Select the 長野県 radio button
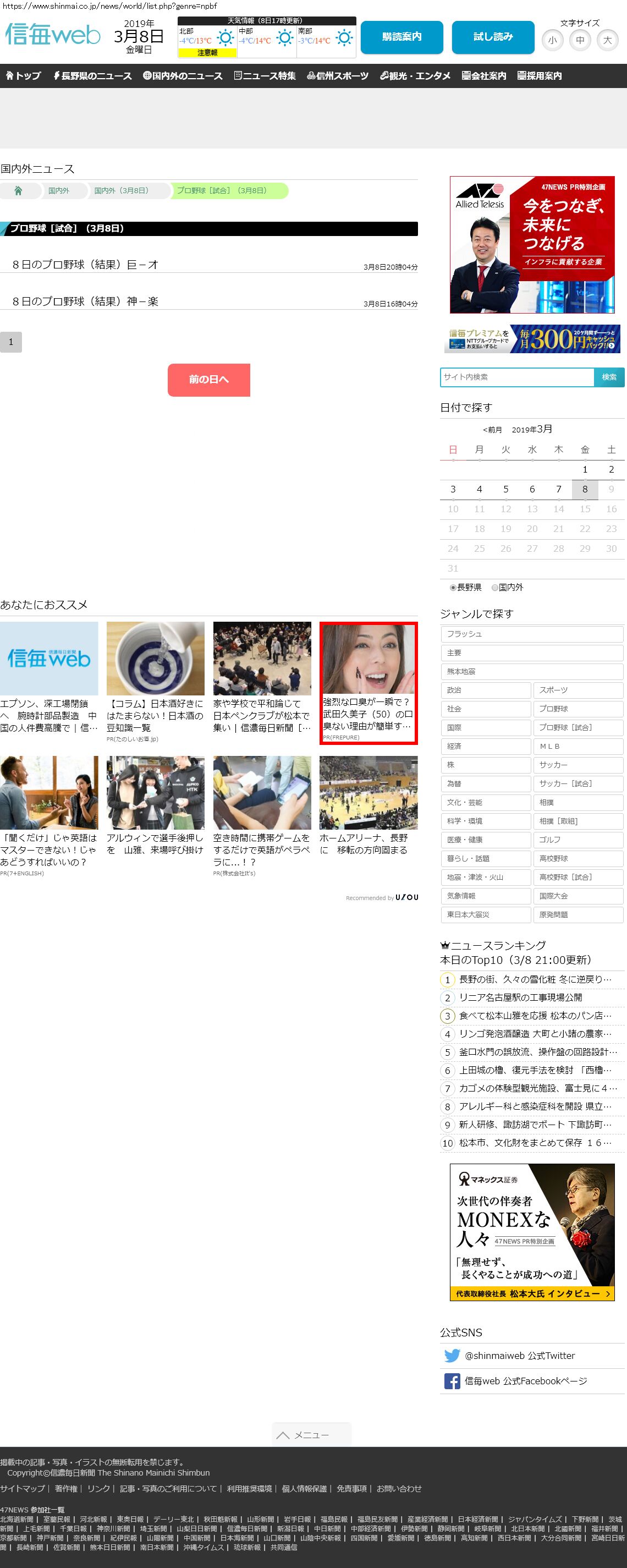The width and height of the screenshot is (627, 1568). pos(453,588)
